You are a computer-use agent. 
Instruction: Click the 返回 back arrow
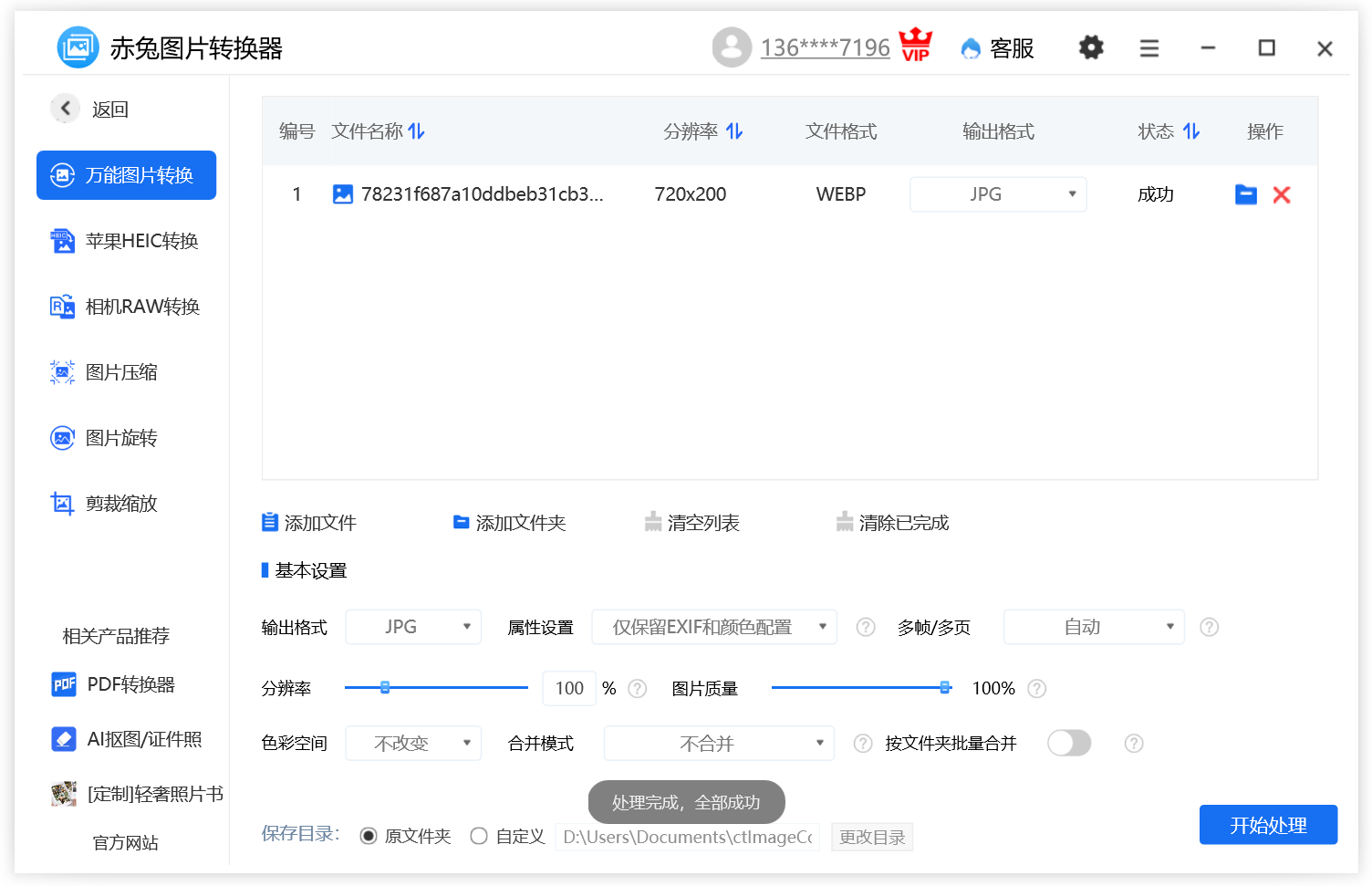[65, 109]
